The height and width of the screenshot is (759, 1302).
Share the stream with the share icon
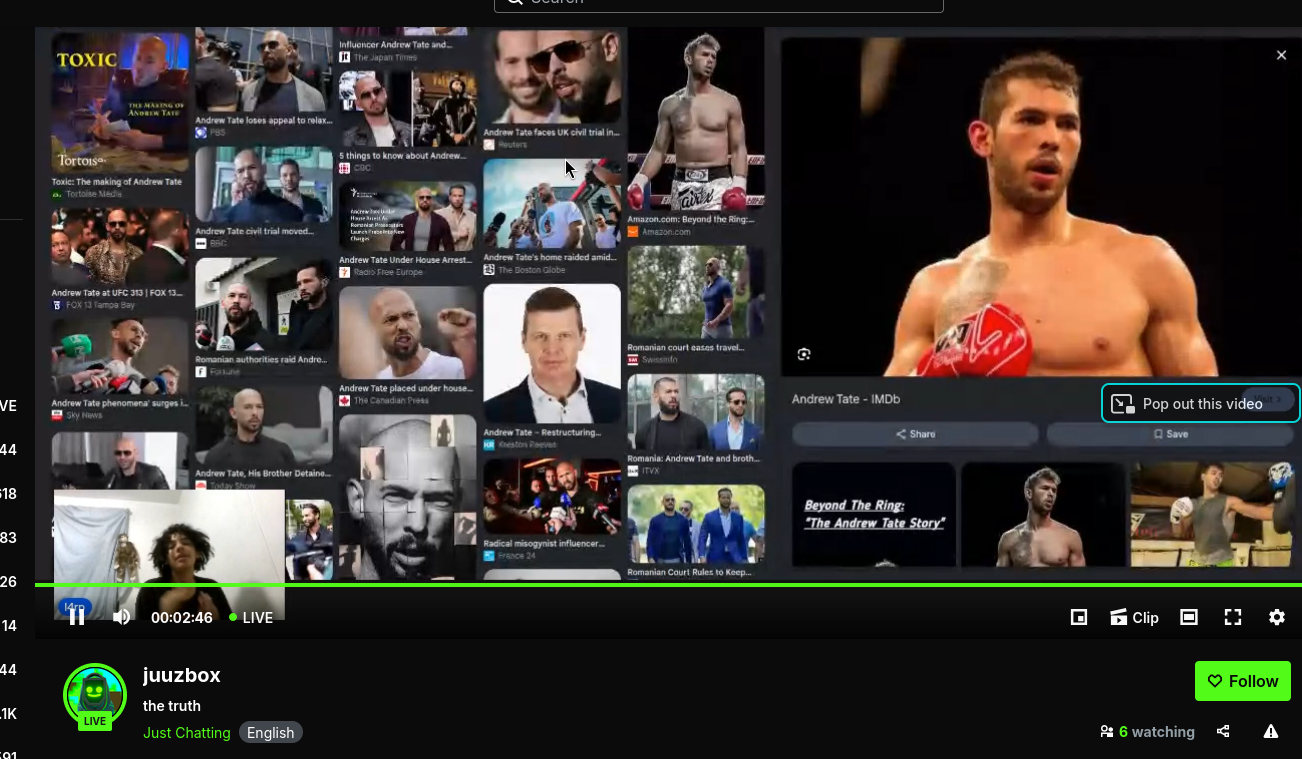(x=1223, y=731)
